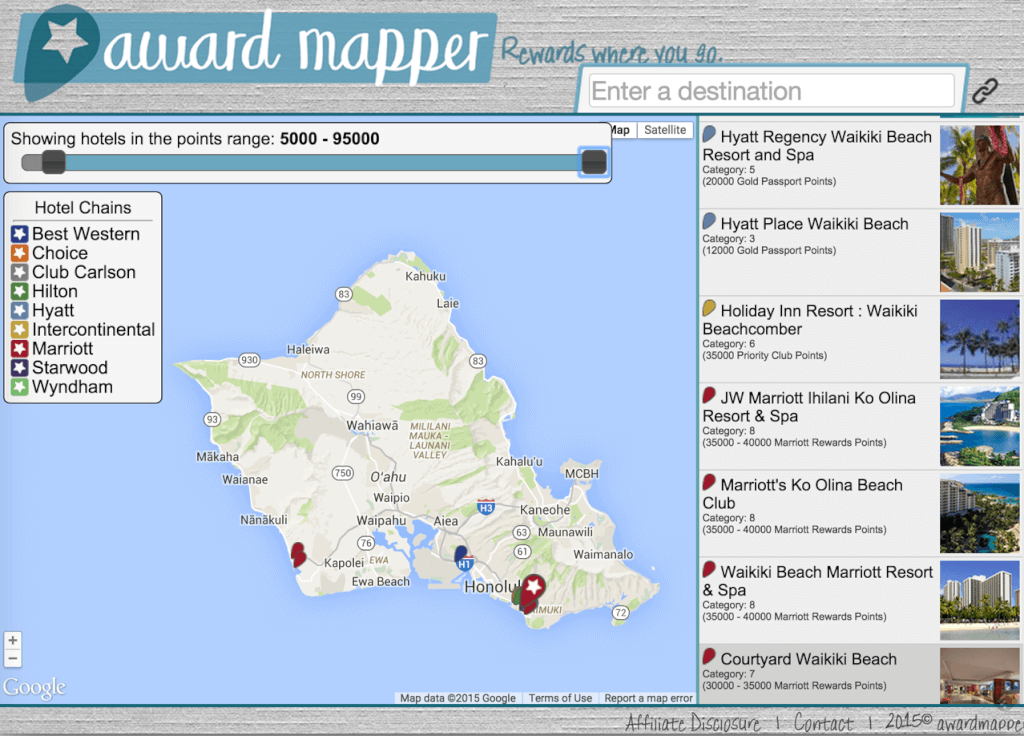Toggle the Hyatt chain star icon
Screen dimensions: 1024x736
[x=20, y=310]
